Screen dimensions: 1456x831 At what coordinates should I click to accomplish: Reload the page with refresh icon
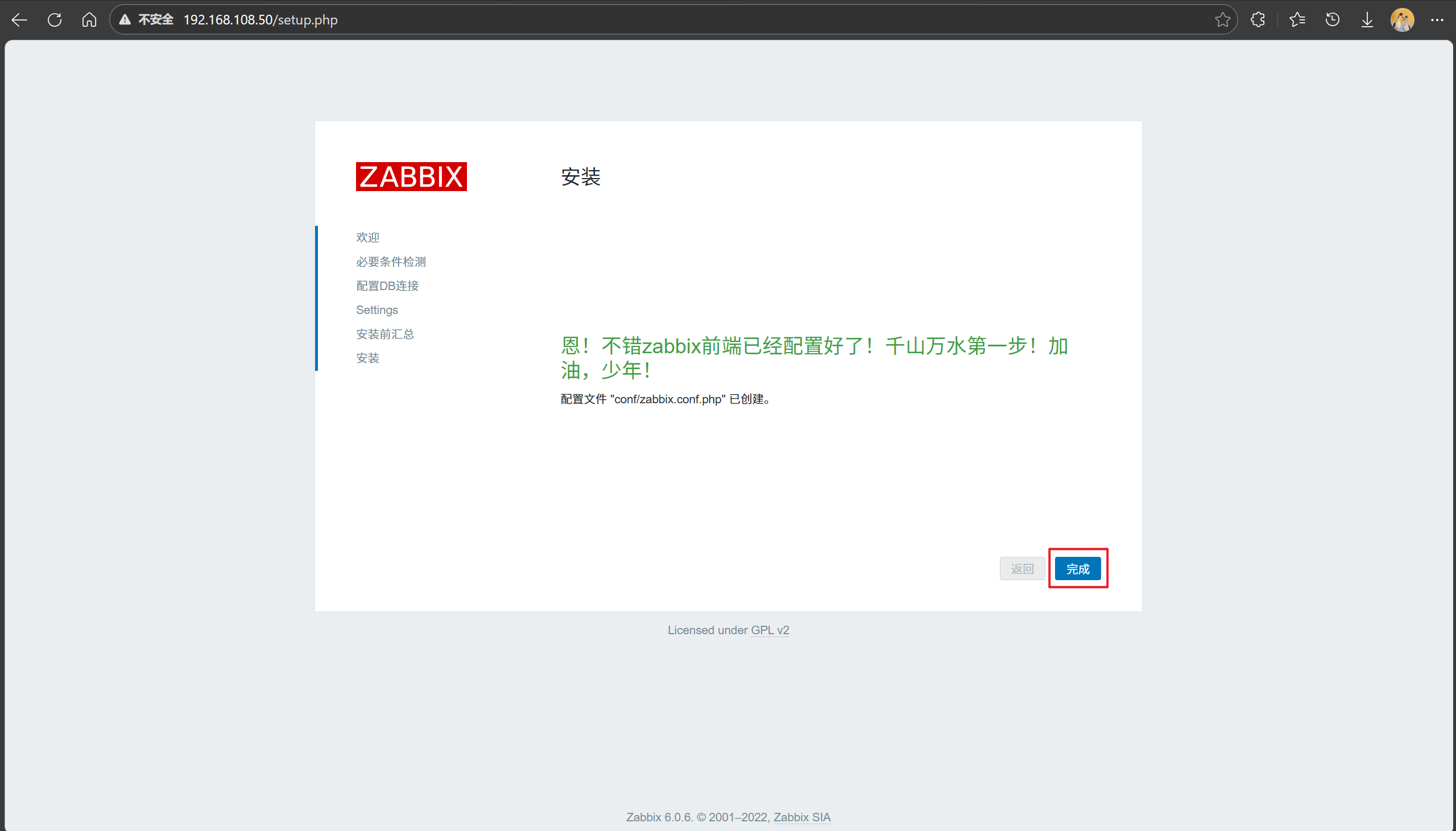[55, 20]
